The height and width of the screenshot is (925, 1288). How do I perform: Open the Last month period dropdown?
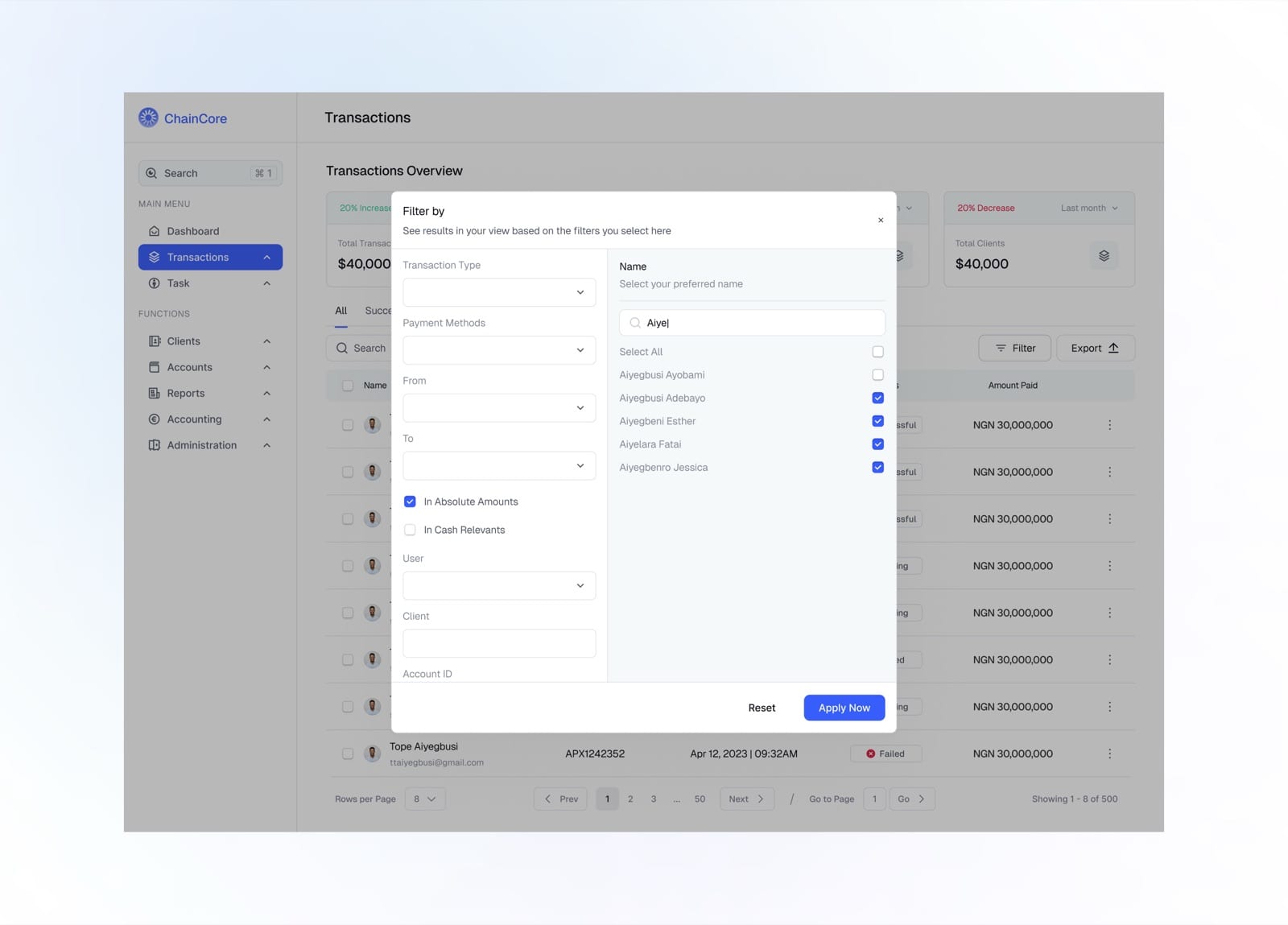(x=1089, y=208)
